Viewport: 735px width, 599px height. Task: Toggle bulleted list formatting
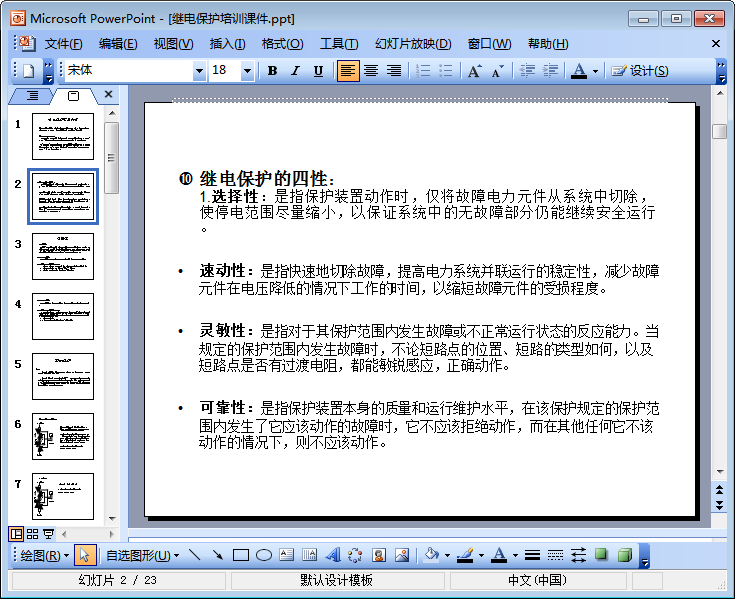click(x=445, y=71)
